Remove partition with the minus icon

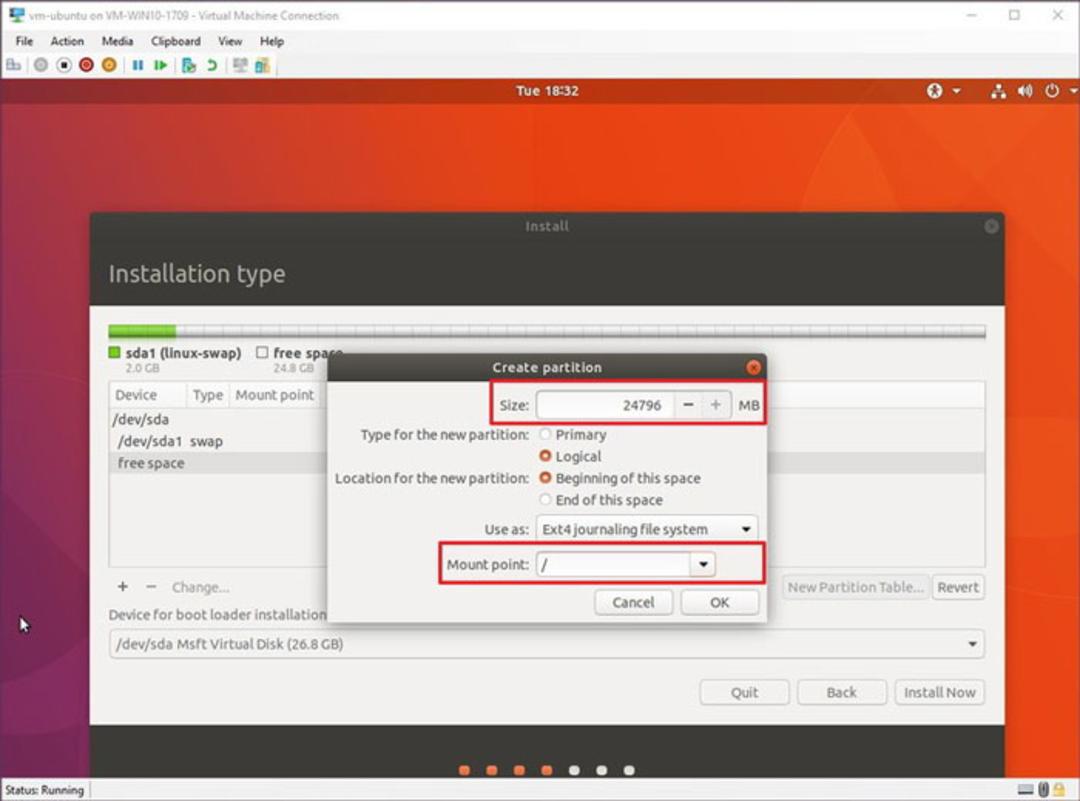[x=152, y=587]
